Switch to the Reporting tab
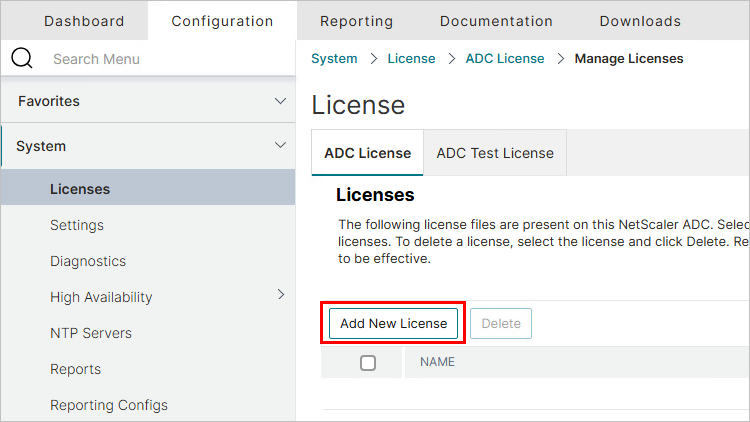 (356, 21)
